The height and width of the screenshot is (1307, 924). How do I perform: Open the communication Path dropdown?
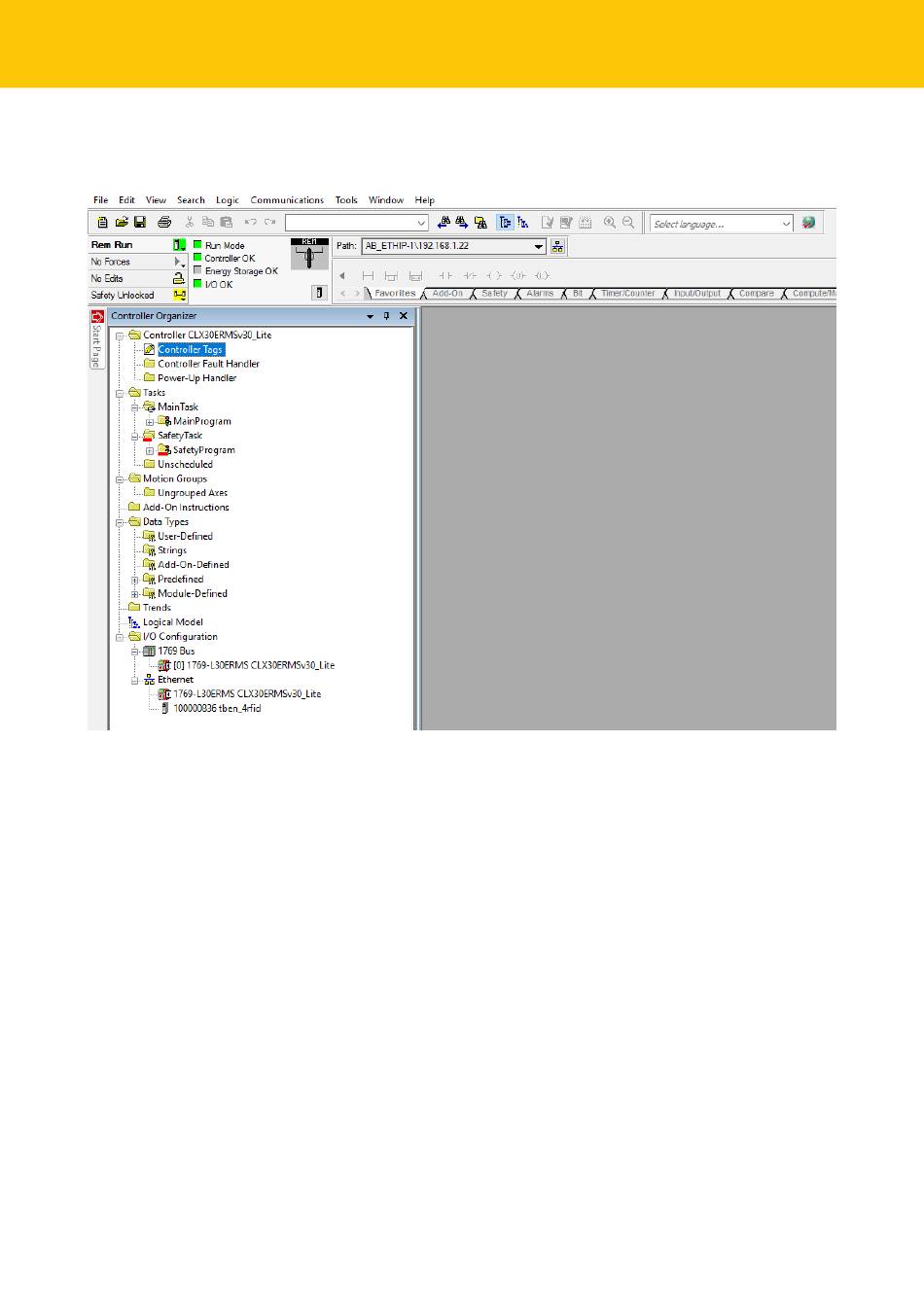click(539, 246)
